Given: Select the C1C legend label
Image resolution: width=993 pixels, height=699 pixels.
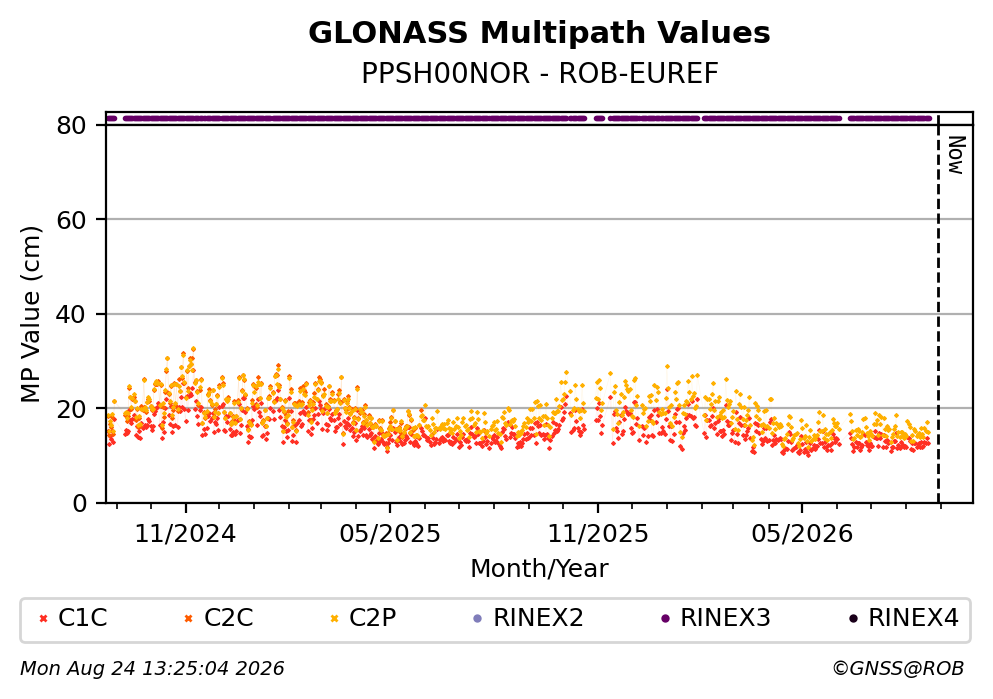Looking at the screenshot, I should click(82, 618).
